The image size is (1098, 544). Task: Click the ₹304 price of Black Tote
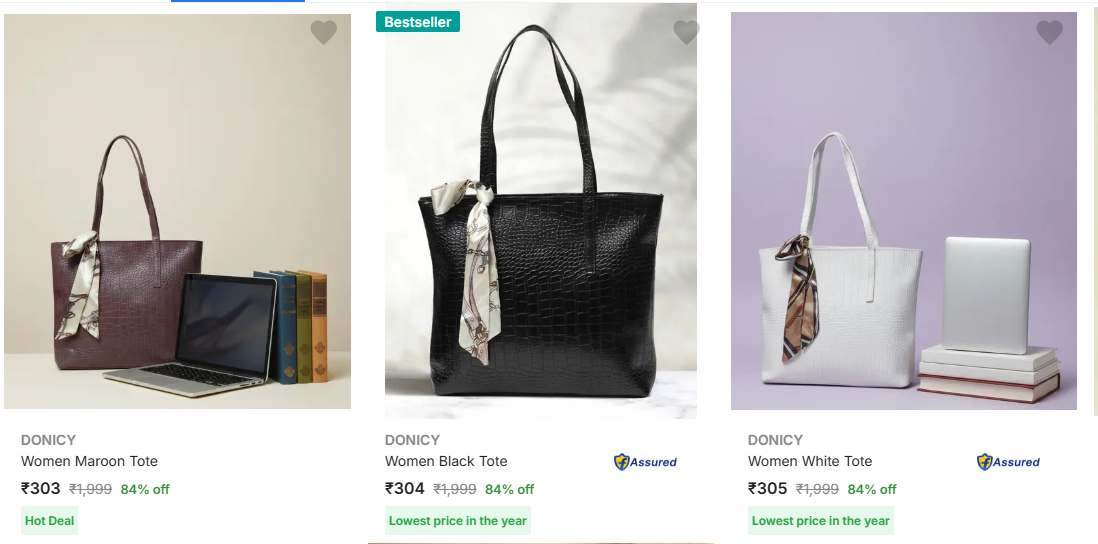click(405, 489)
